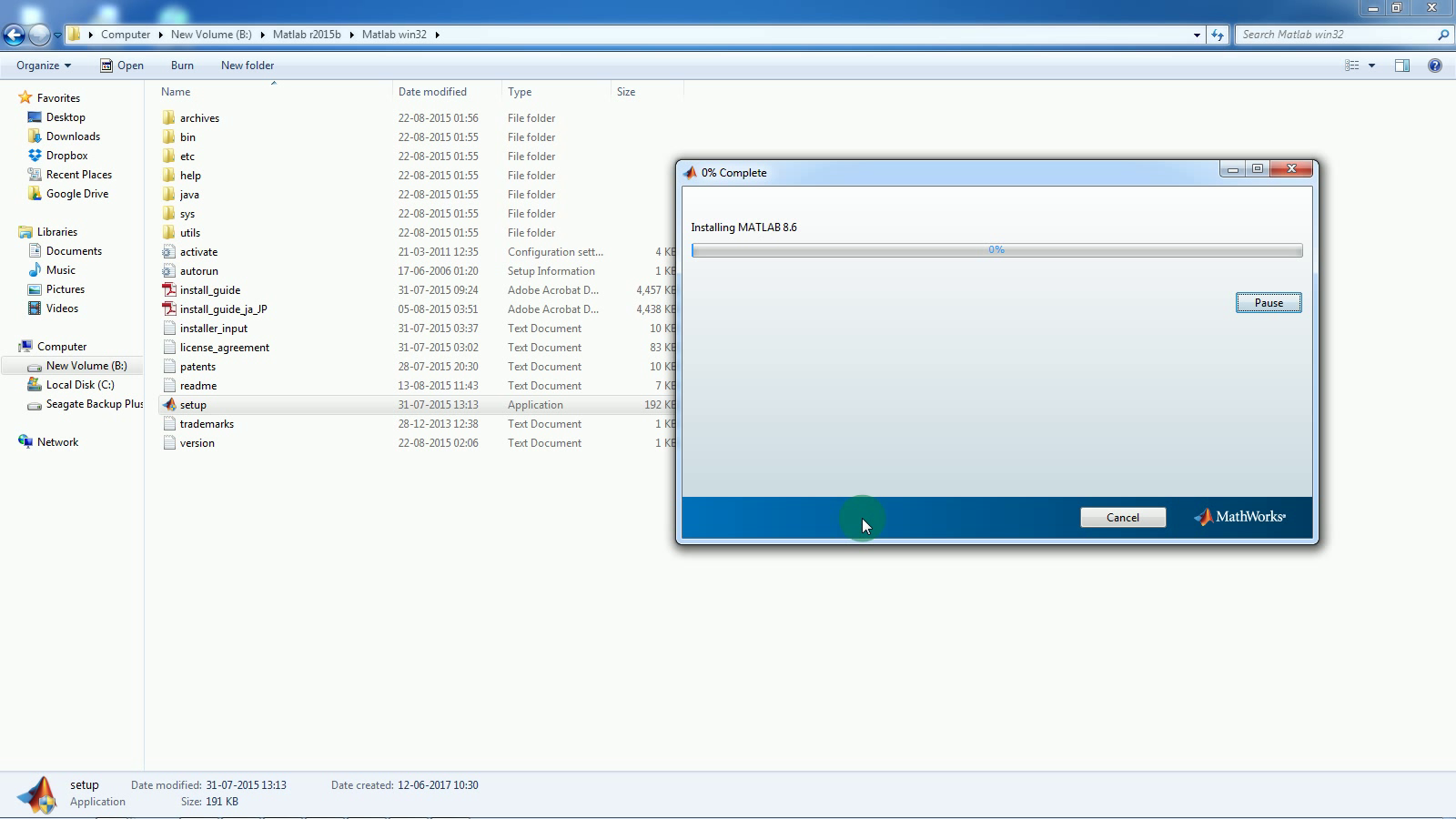Select the activate configuration file icon
Image resolution: width=1456 pixels, height=819 pixels.
(x=168, y=252)
